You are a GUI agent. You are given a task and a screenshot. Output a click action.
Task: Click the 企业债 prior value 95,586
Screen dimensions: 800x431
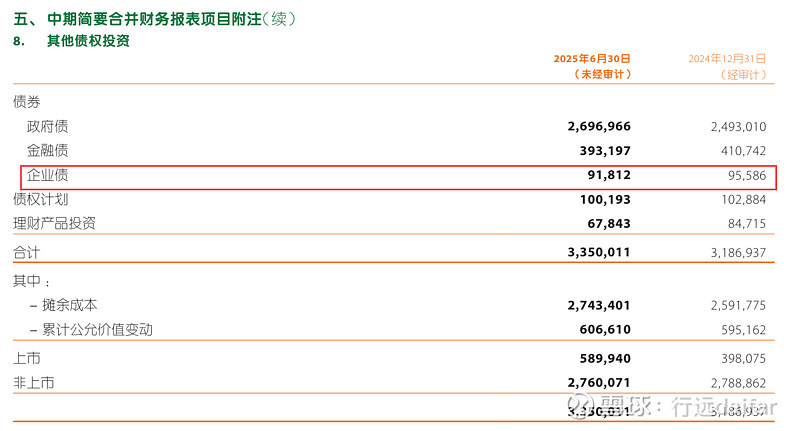[x=747, y=175]
